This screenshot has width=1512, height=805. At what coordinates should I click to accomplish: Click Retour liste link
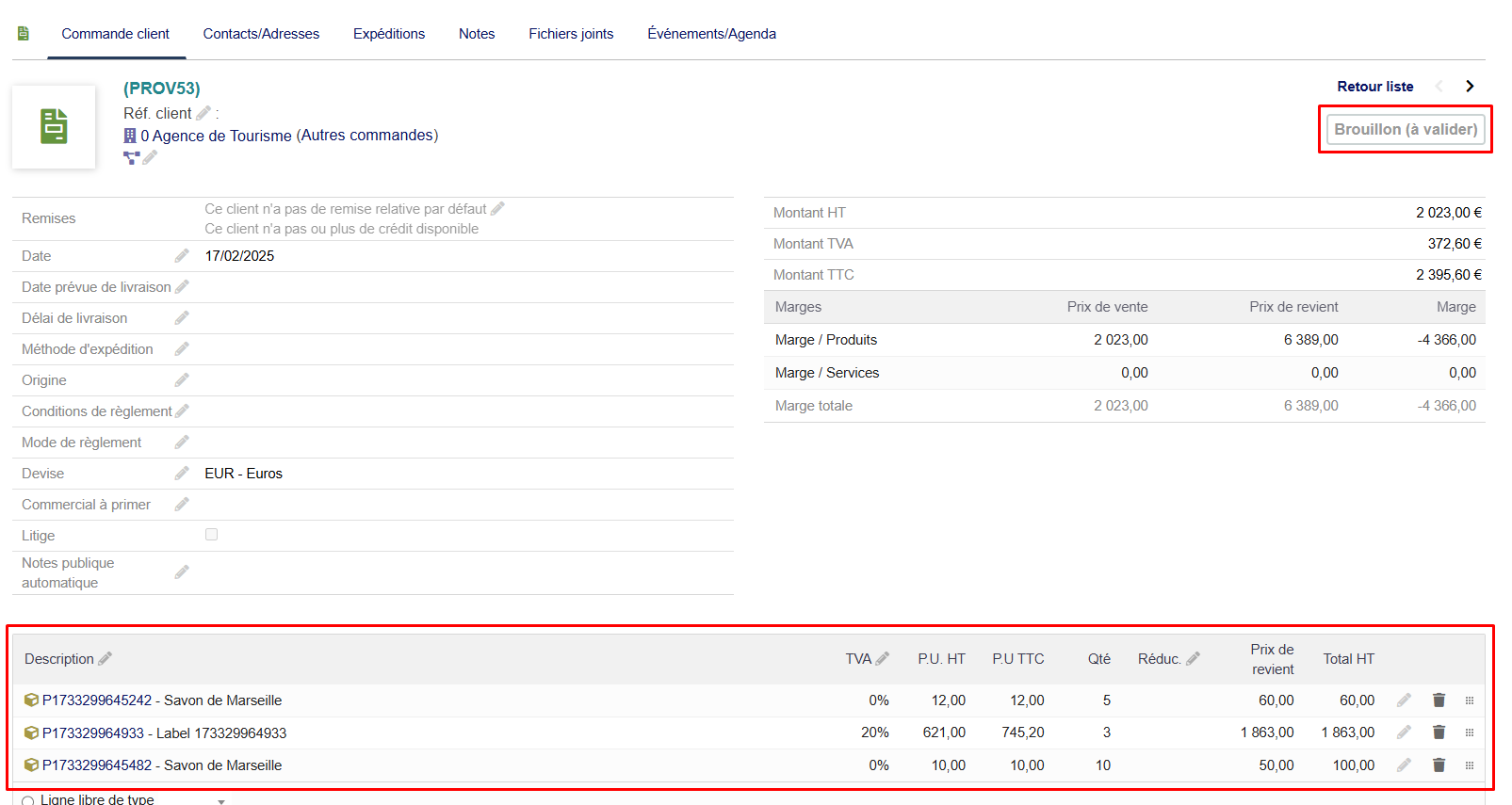(1375, 87)
